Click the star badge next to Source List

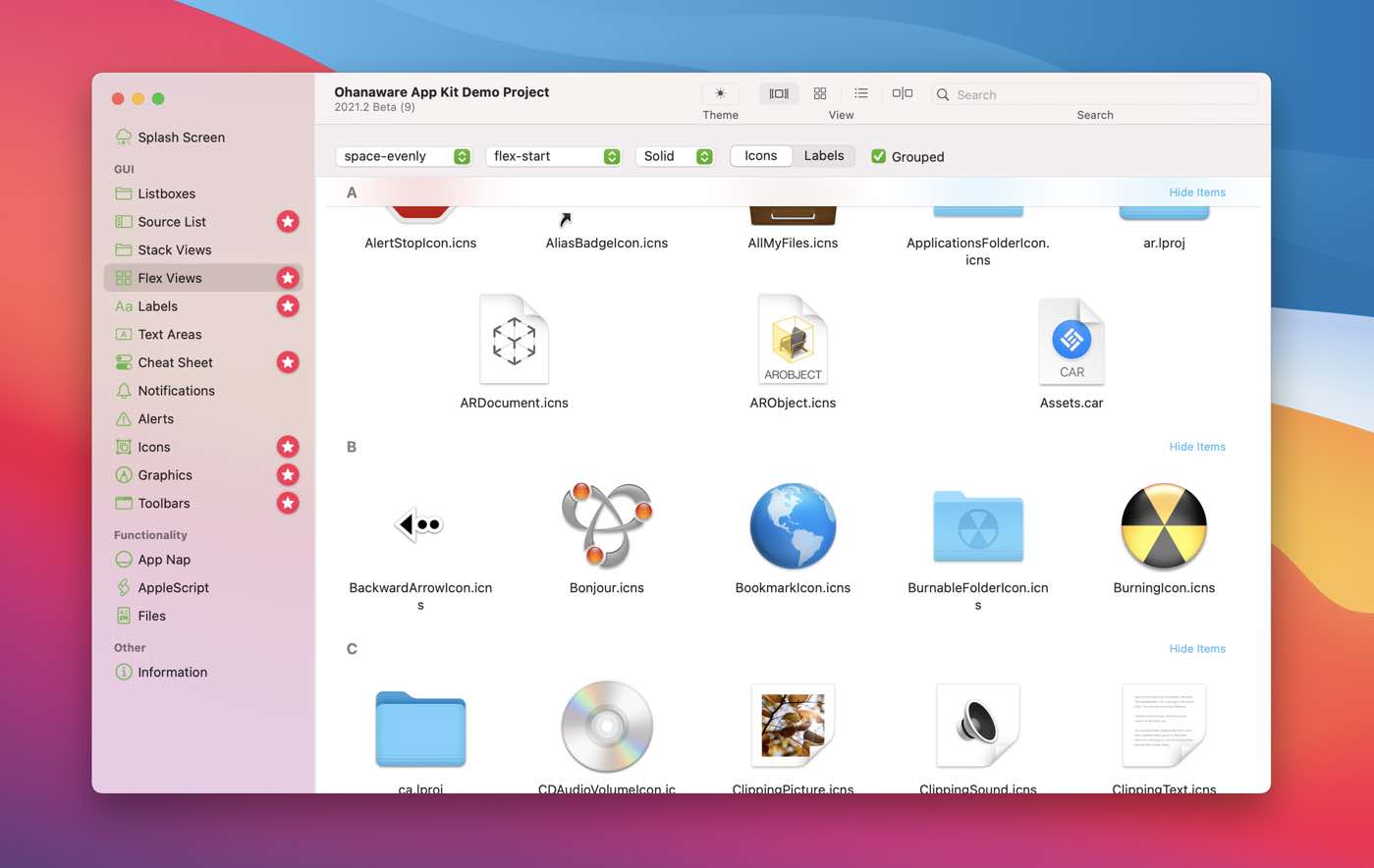click(x=288, y=222)
